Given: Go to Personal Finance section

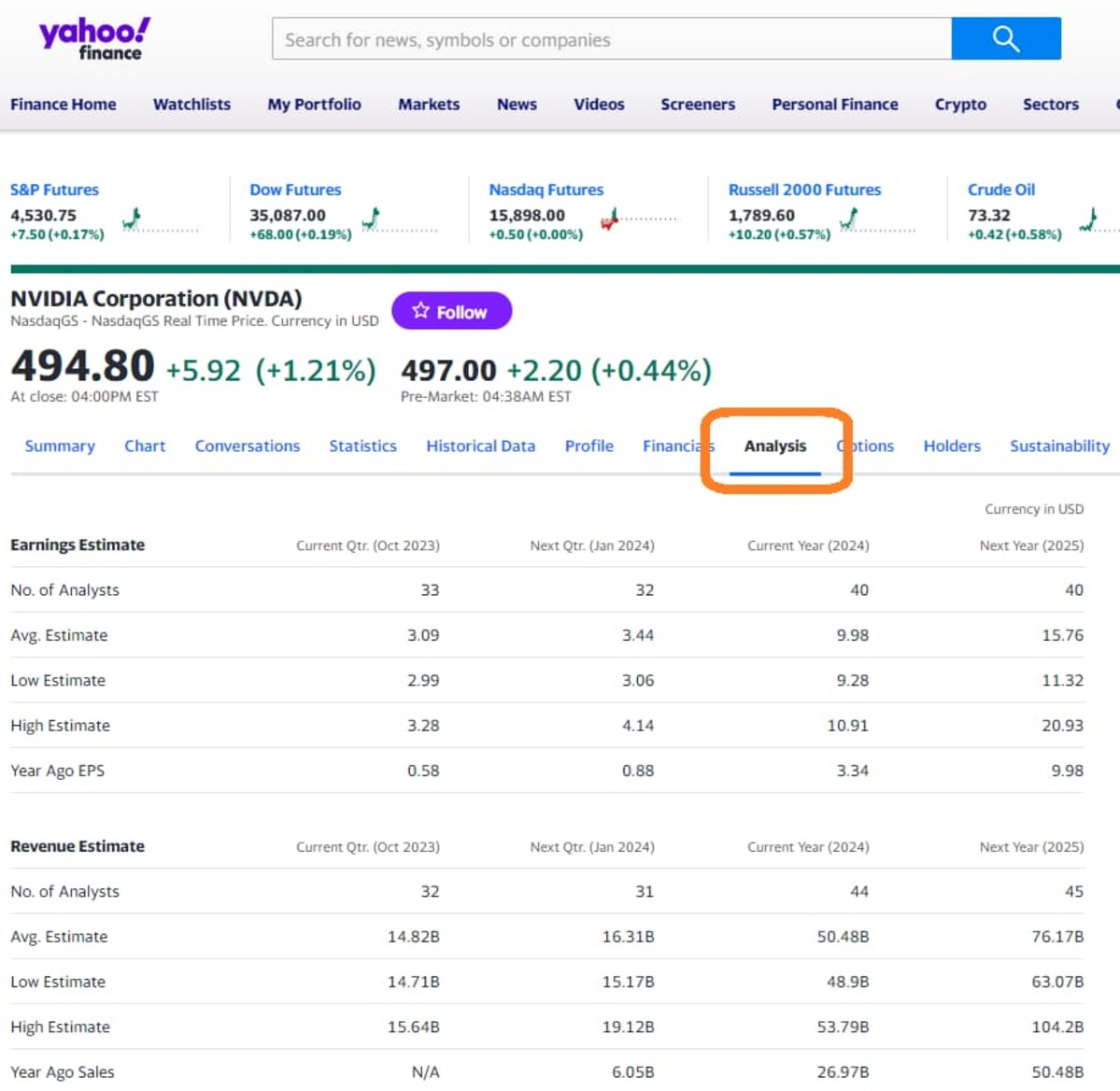Looking at the screenshot, I should [x=834, y=104].
